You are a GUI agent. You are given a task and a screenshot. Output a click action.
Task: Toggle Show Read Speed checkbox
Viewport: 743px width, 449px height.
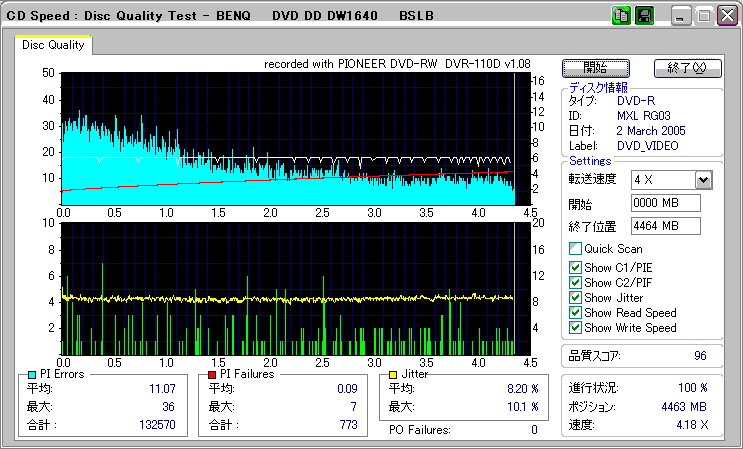[x=575, y=313]
